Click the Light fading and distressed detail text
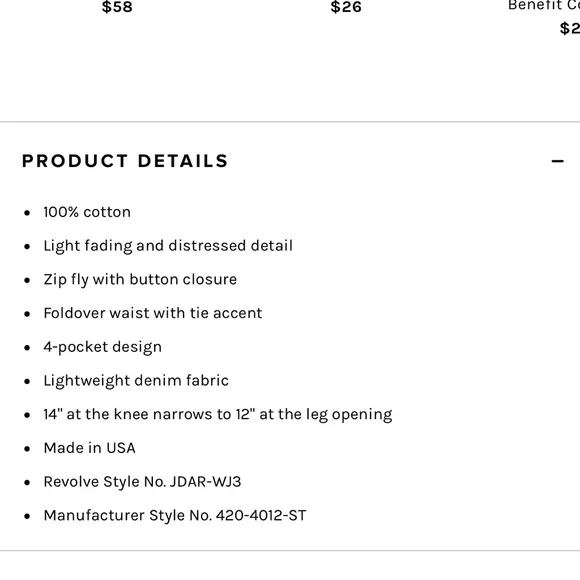 pyautogui.click(x=168, y=246)
